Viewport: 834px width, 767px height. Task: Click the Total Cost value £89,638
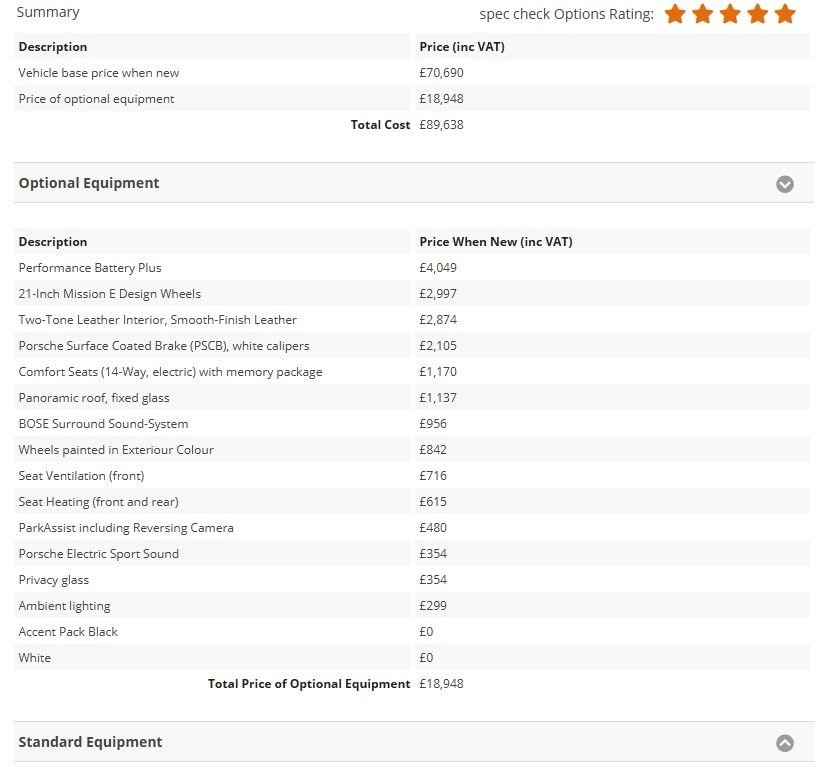(x=441, y=125)
